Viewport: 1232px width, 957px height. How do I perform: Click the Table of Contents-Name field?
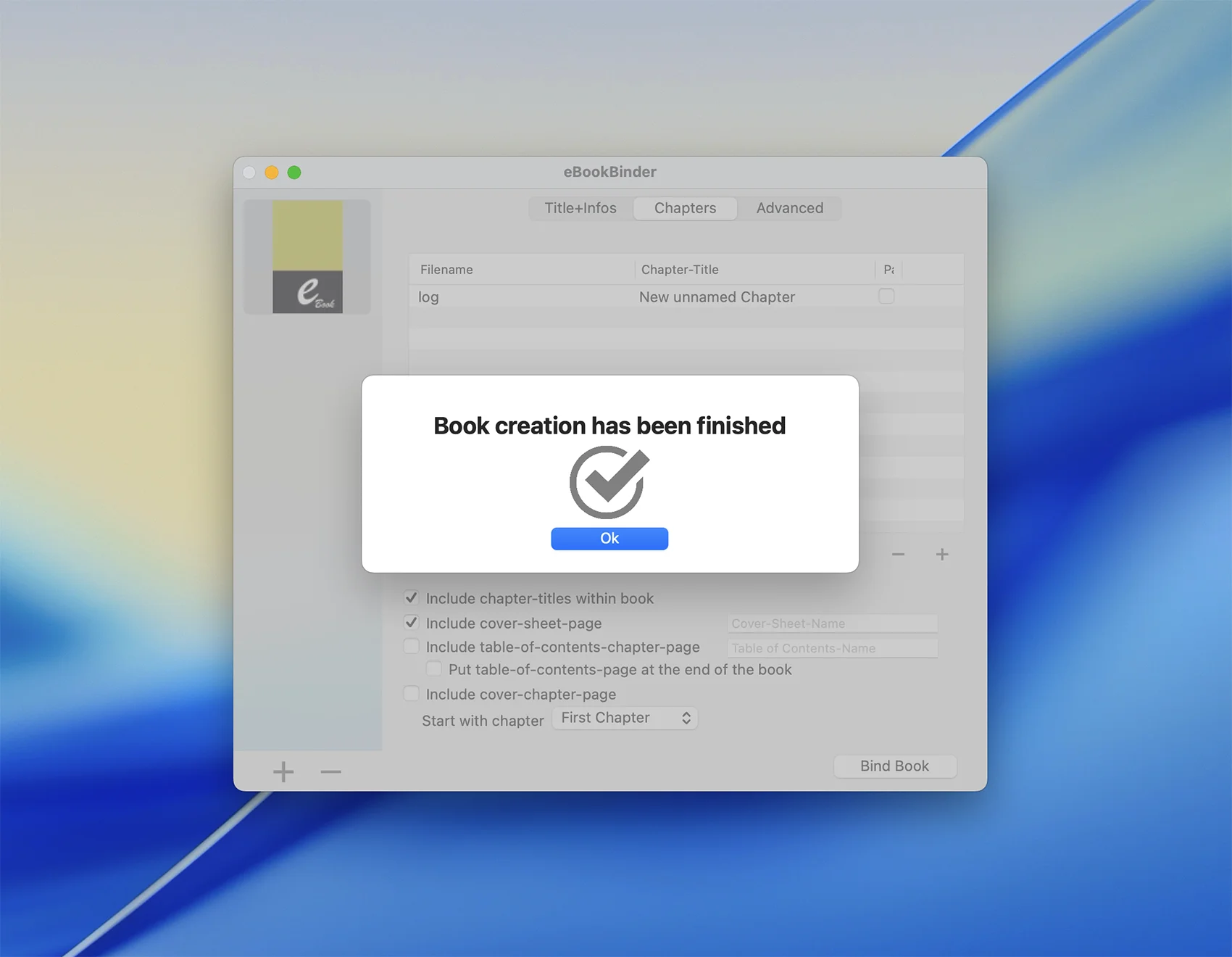832,648
